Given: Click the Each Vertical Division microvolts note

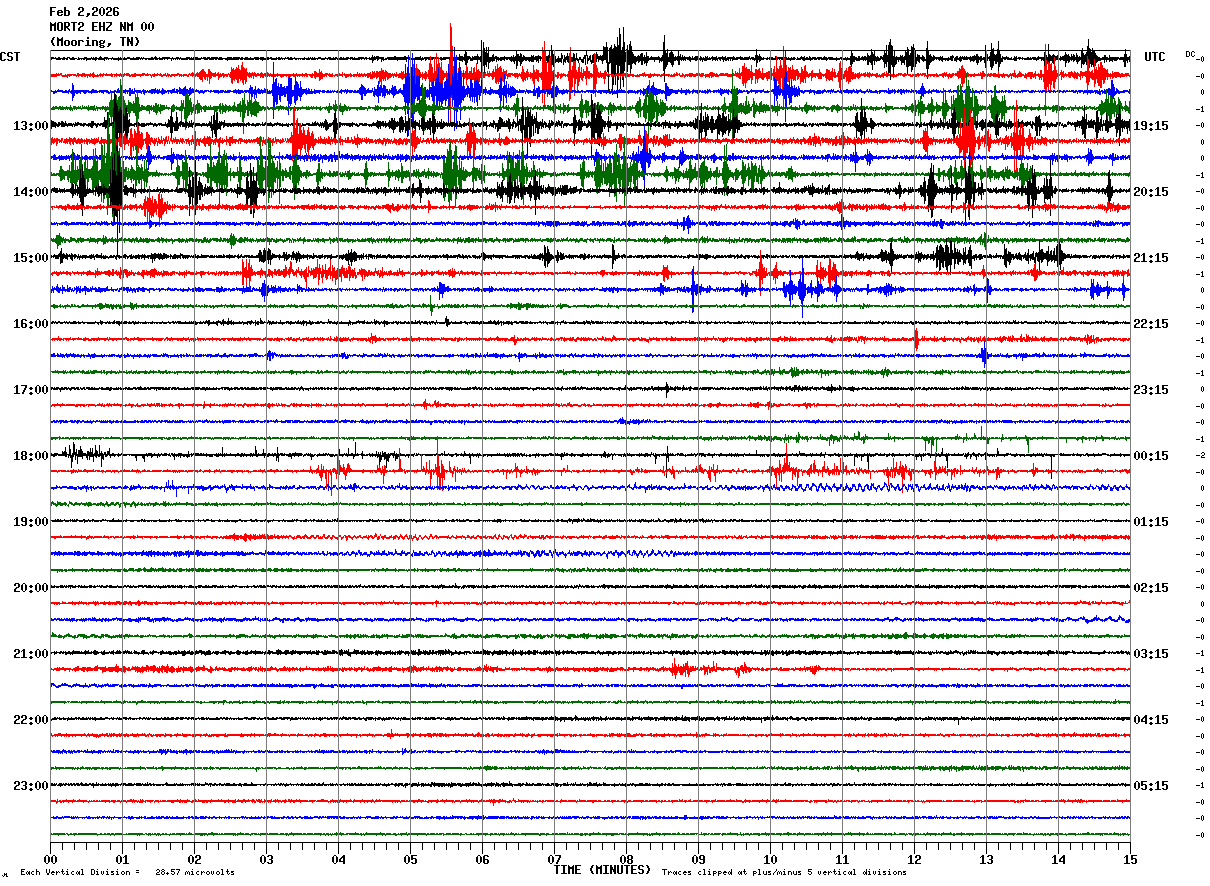Looking at the screenshot, I should click(127, 873).
